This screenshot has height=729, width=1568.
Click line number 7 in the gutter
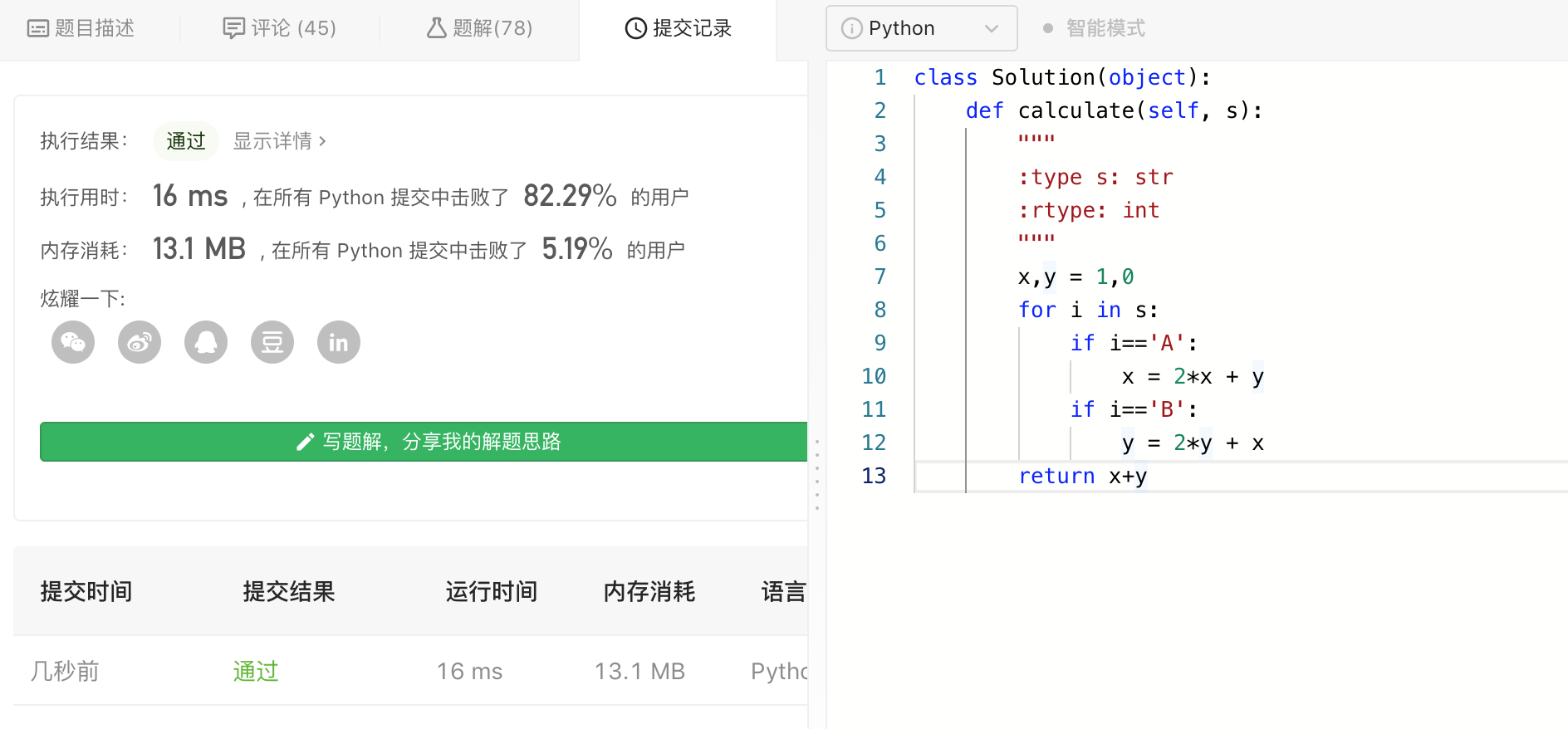pos(880,276)
